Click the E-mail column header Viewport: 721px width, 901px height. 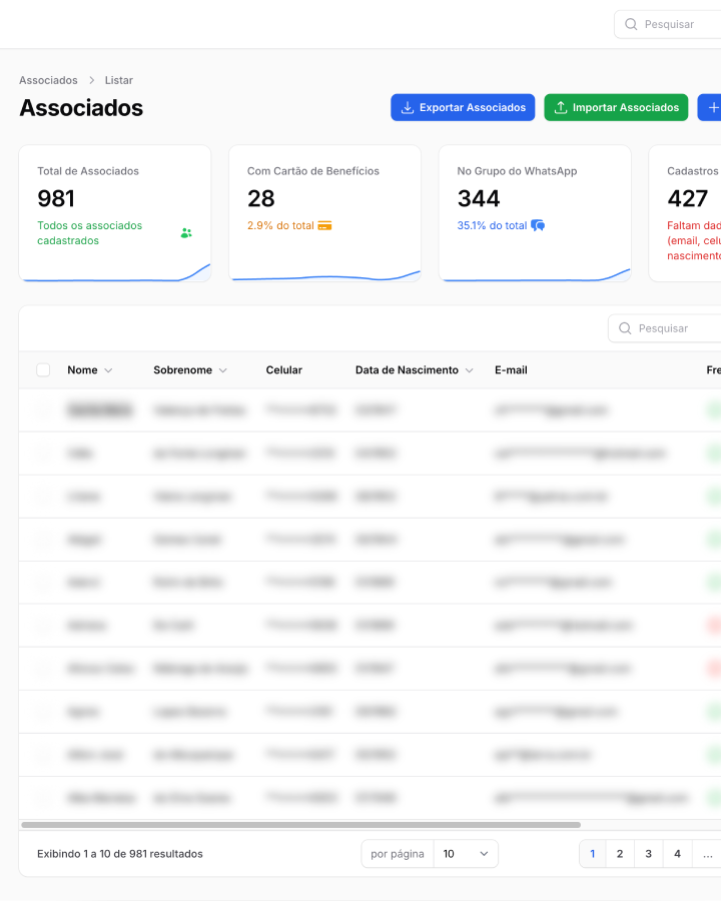pos(511,370)
